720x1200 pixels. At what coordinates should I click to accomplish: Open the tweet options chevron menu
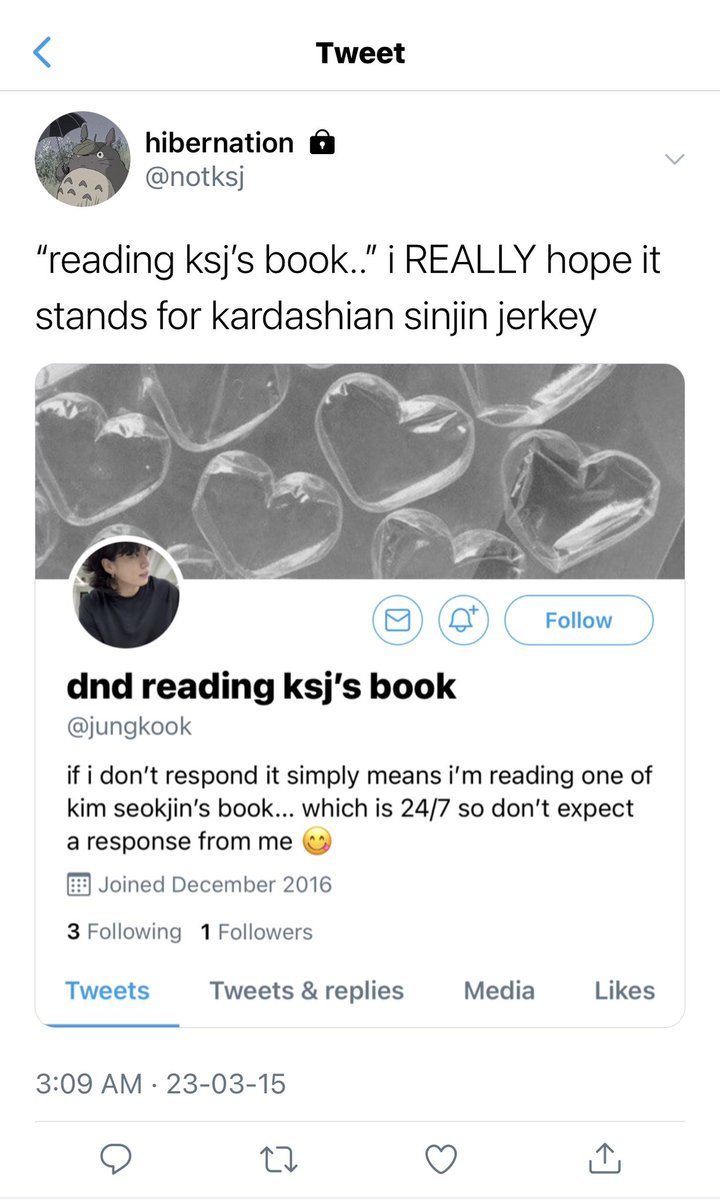pyautogui.click(x=675, y=159)
